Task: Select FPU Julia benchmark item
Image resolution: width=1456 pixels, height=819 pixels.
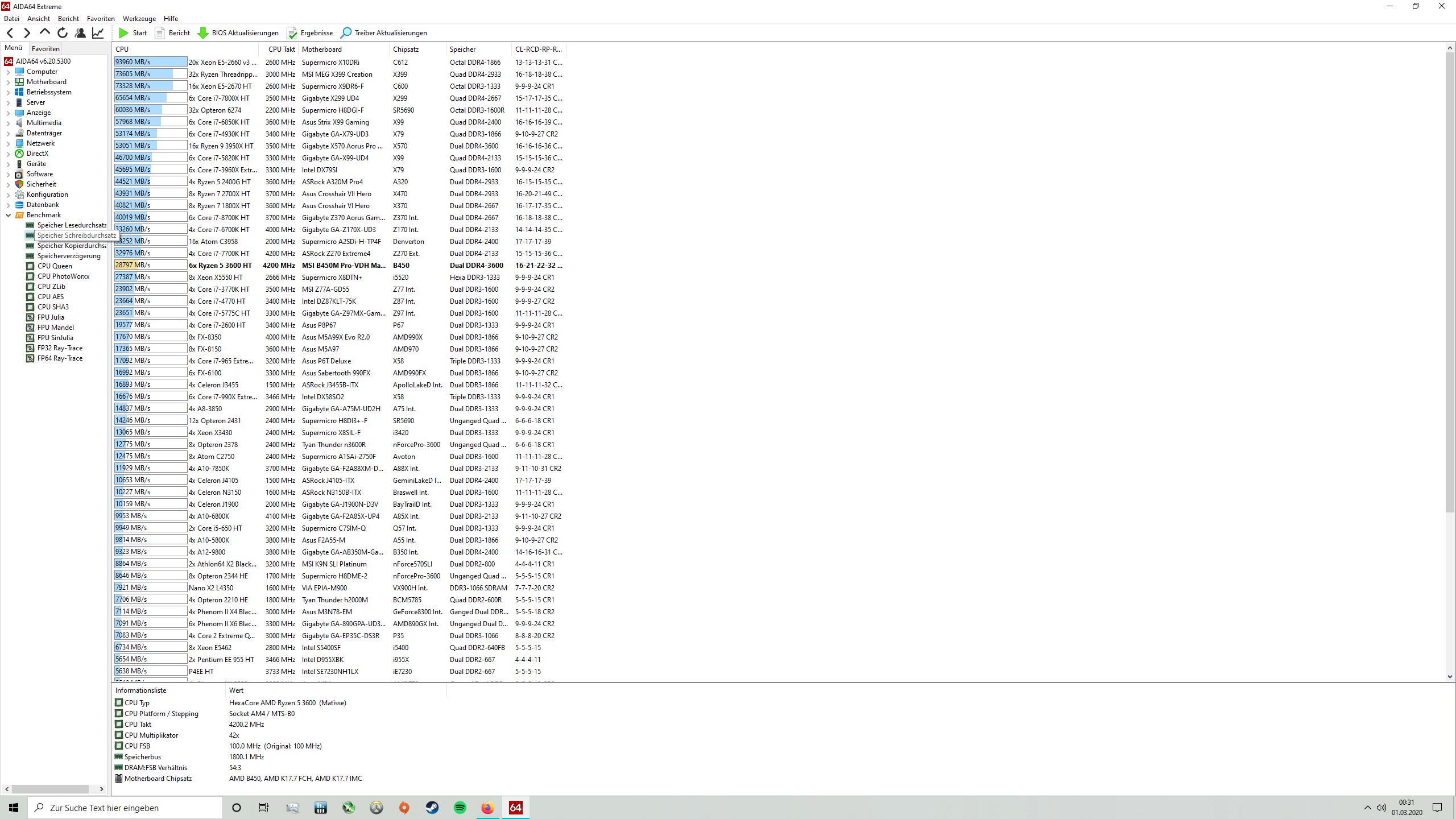Action: pyautogui.click(x=51, y=317)
